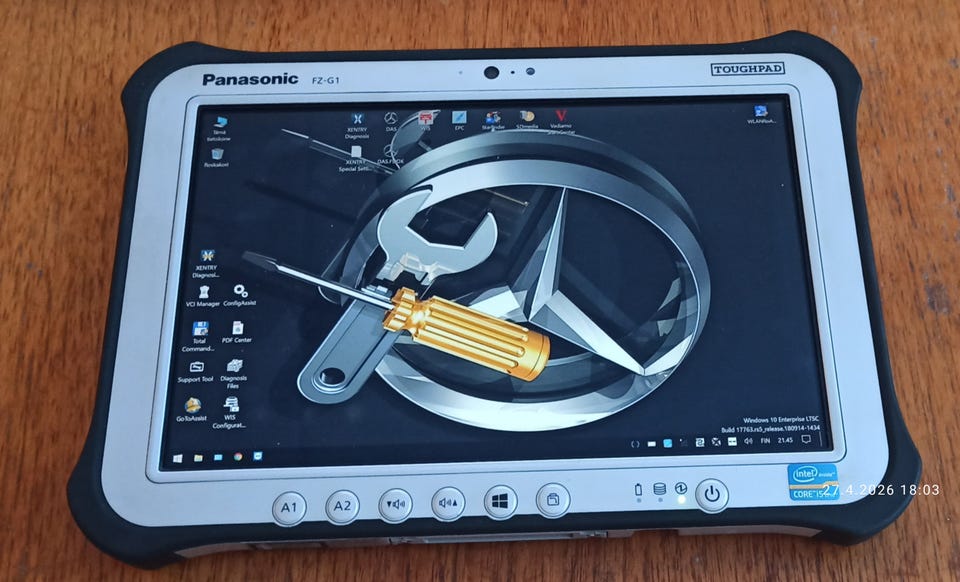Open the SDmedia shortcut

click(527, 120)
